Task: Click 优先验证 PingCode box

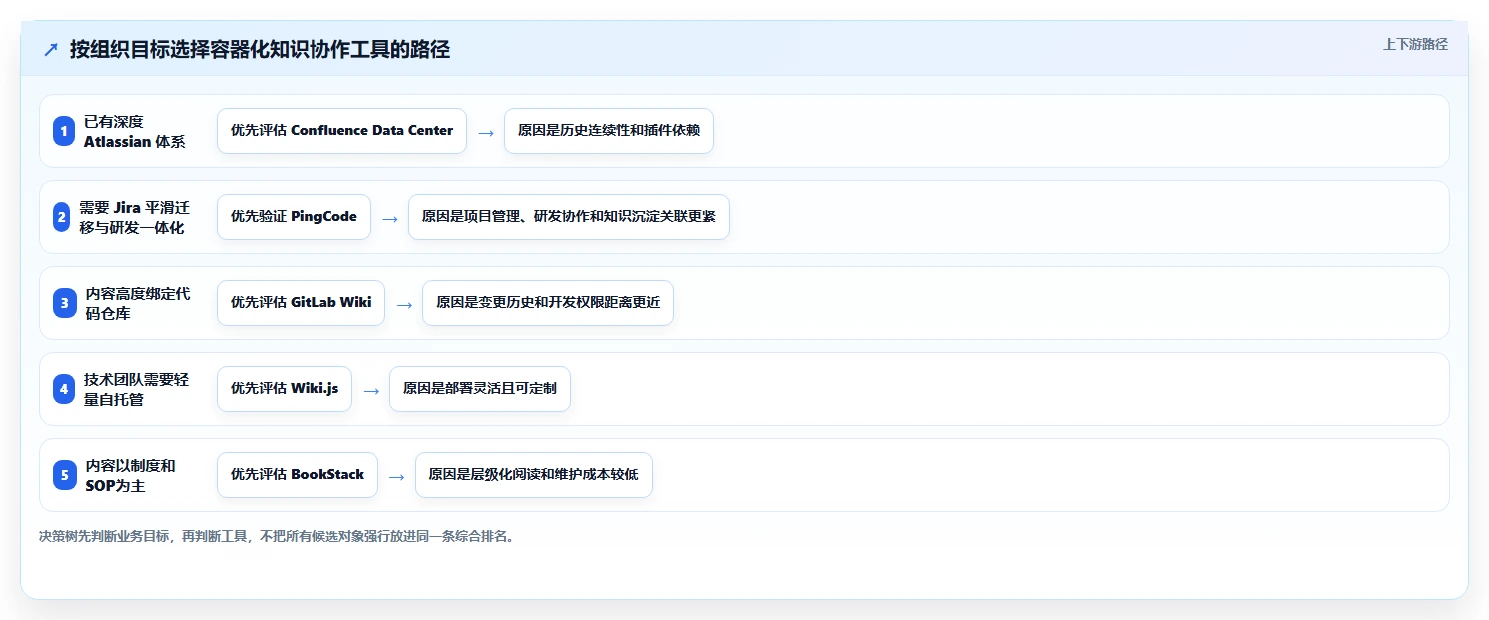Action: (294, 217)
